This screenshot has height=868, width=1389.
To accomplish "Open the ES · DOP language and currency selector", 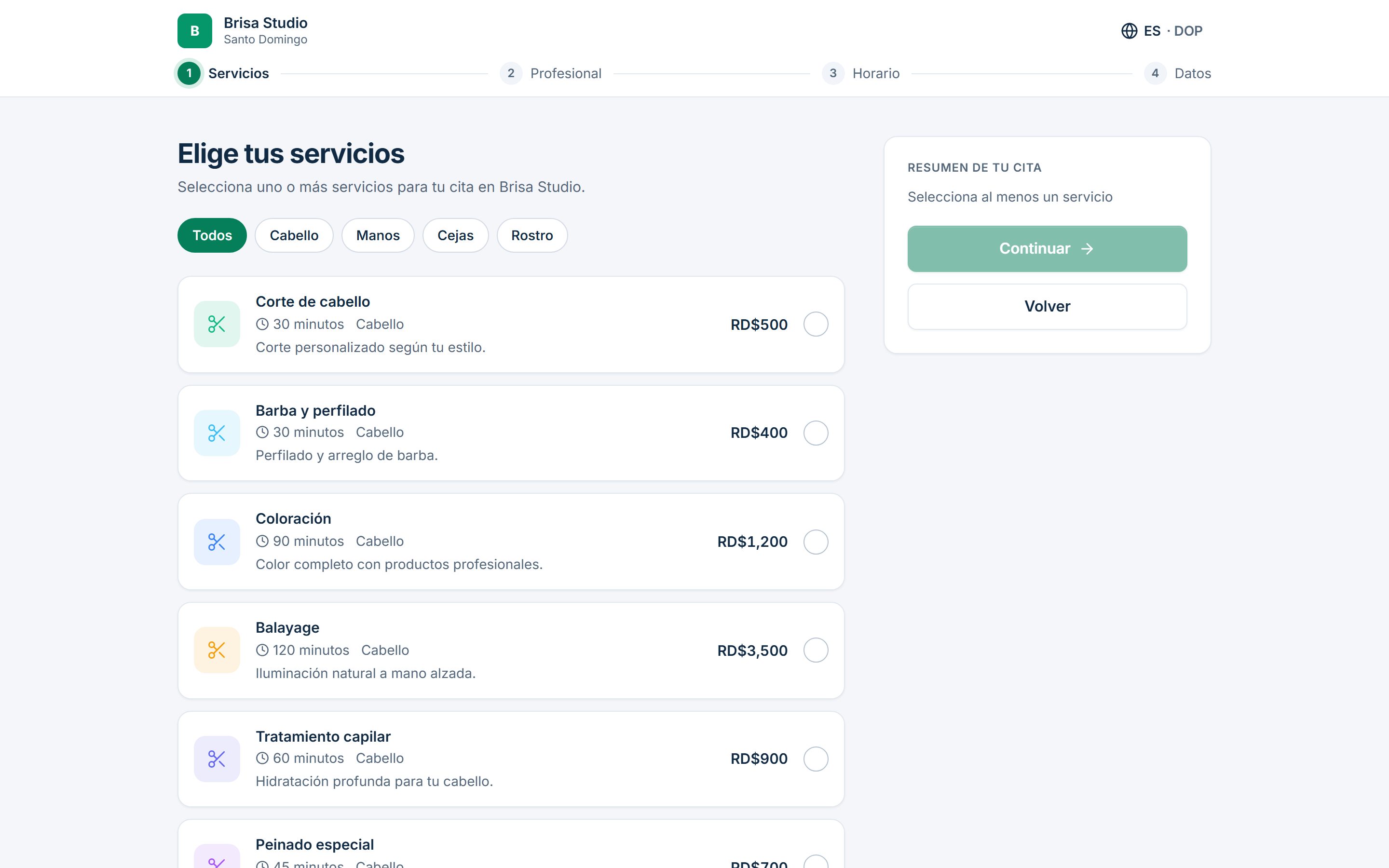I will [x=1162, y=31].
